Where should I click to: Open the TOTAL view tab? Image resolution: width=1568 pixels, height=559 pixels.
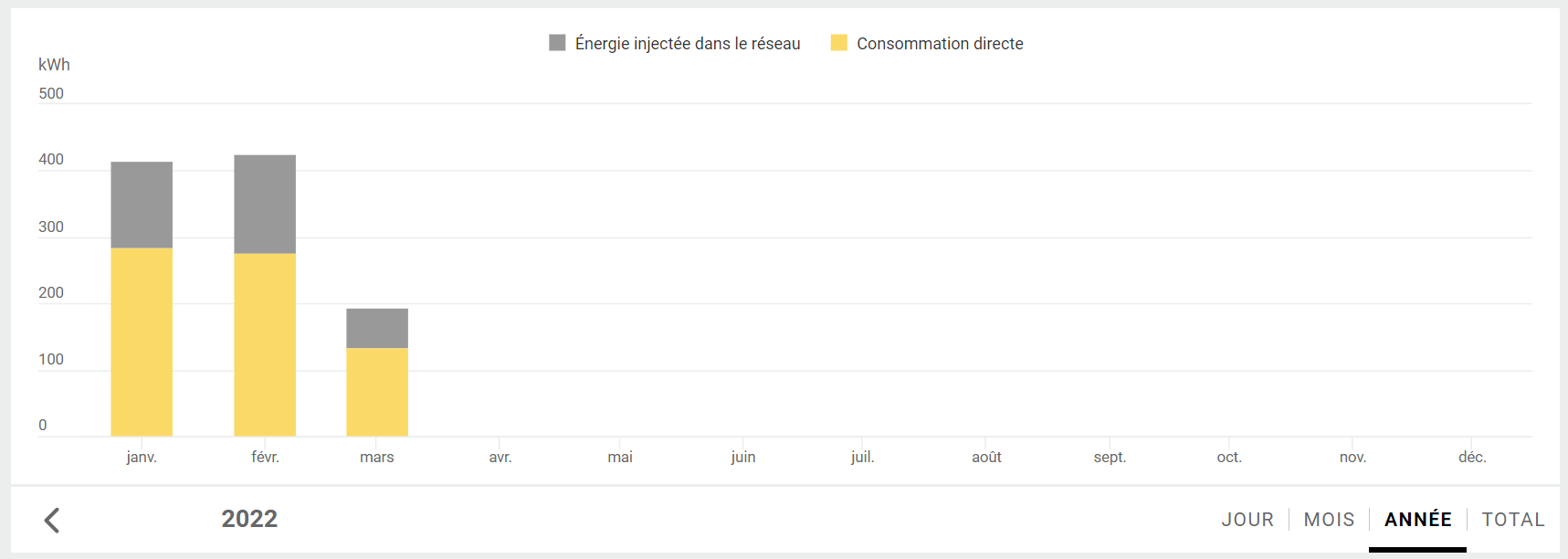[1512, 520]
